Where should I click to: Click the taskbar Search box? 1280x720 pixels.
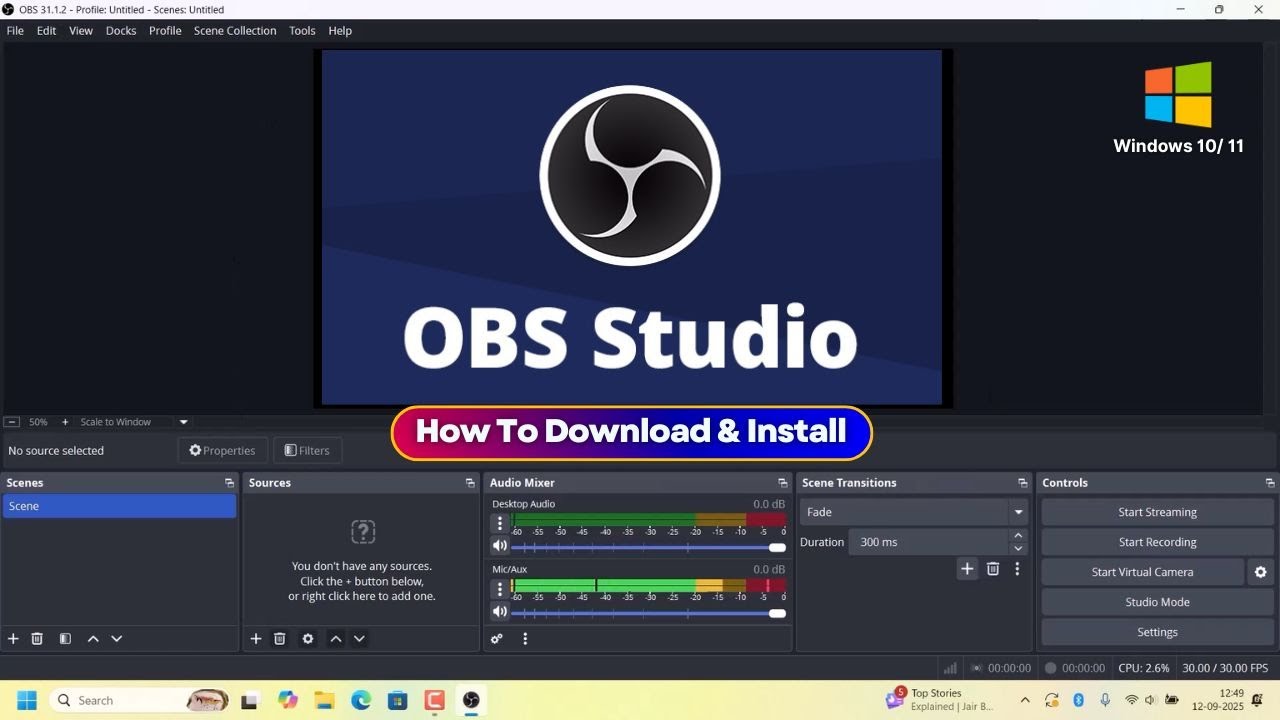pos(138,700)
